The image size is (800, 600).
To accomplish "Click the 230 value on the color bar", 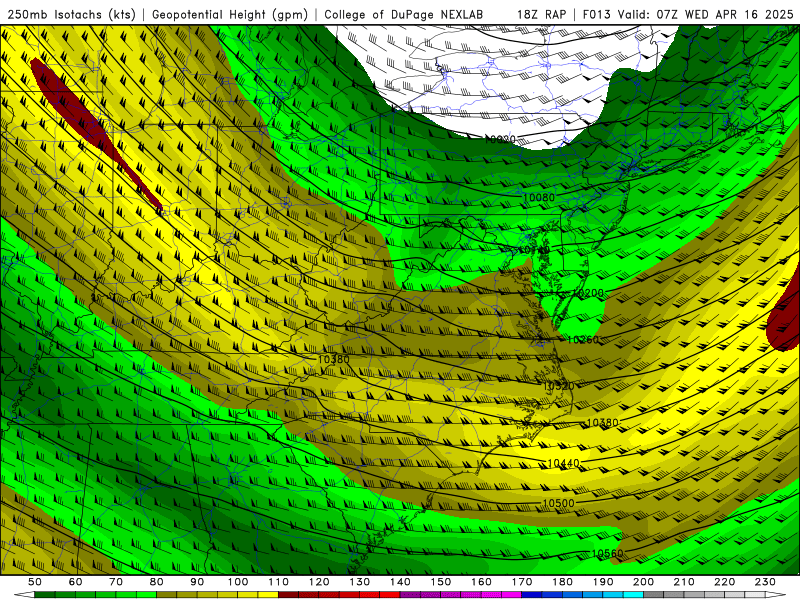I will [765, 582].
